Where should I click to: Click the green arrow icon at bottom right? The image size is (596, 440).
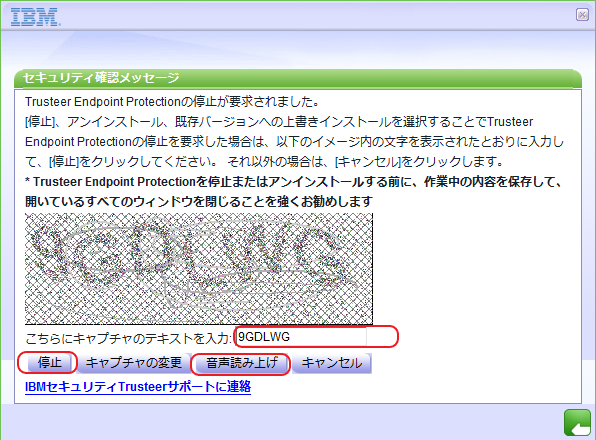point(577,423)
